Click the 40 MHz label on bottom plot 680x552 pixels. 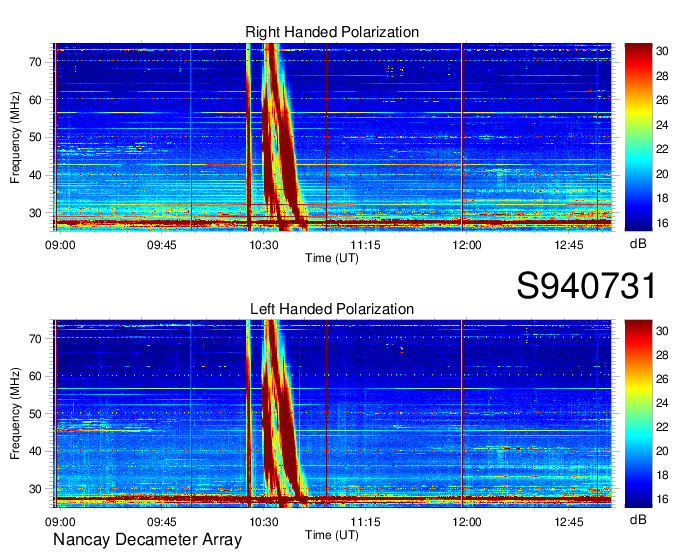point(36,452)
